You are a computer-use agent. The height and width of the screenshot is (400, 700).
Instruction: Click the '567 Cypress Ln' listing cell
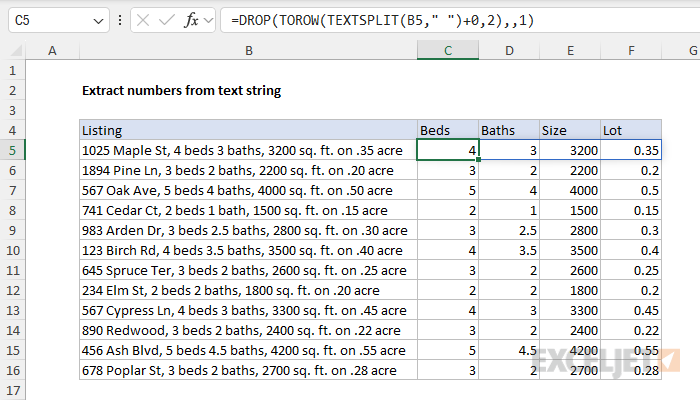point(249,310)
